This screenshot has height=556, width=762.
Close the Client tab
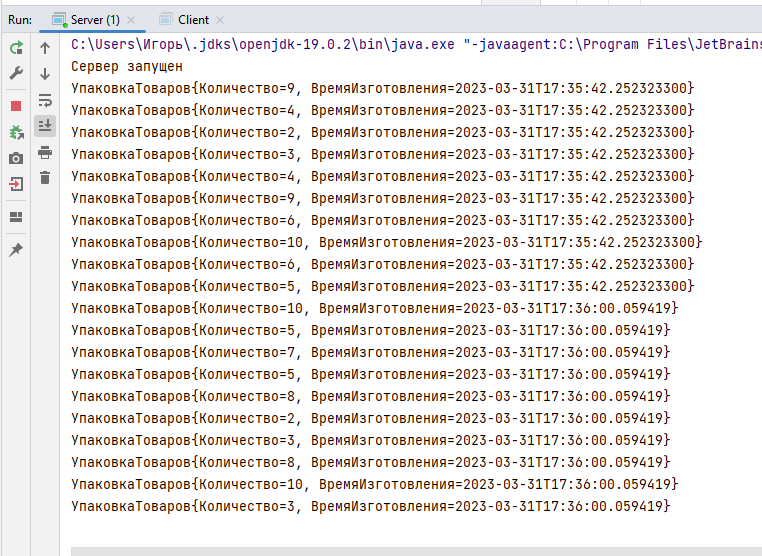click(x=220, y=20)
